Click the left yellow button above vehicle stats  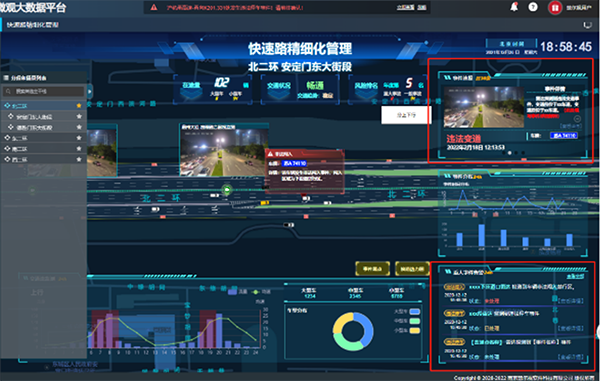click(372, 269)
